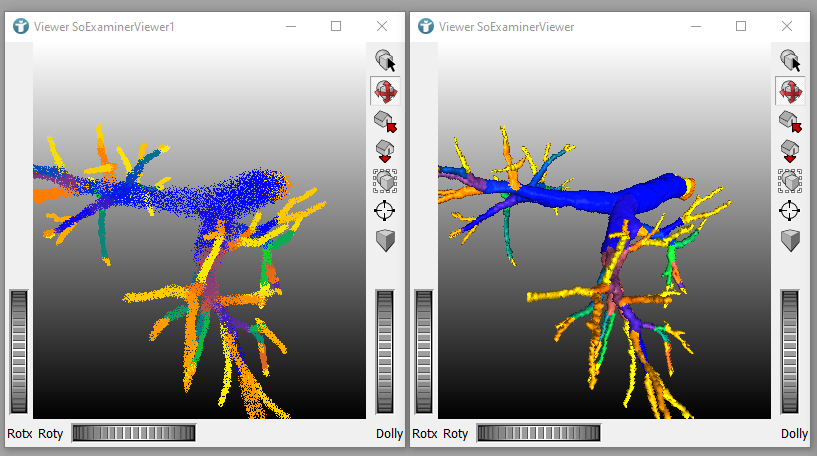Click Dolly thumbwheel in right SoExaminerViewer

click(790, 351)
